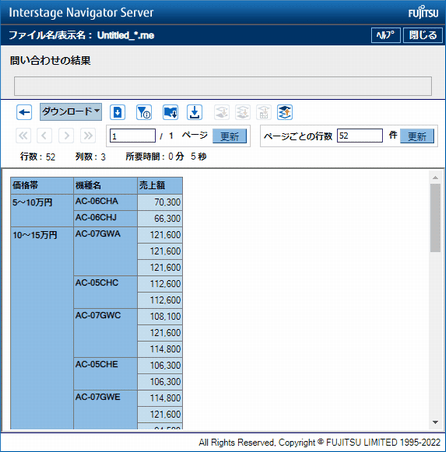Image resolution: width=446 pixels, height=452 pixels.
Task: Select the AC-07GWA model cell
Action: click(105, 251)
